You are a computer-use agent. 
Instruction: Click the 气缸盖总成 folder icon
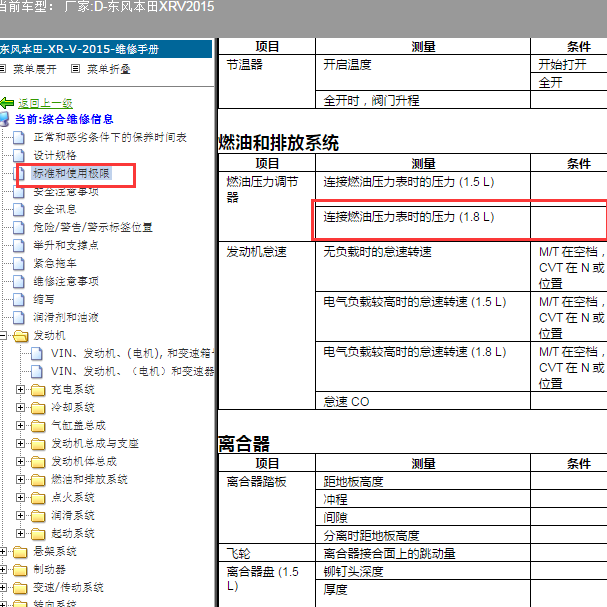coord(38,426)
